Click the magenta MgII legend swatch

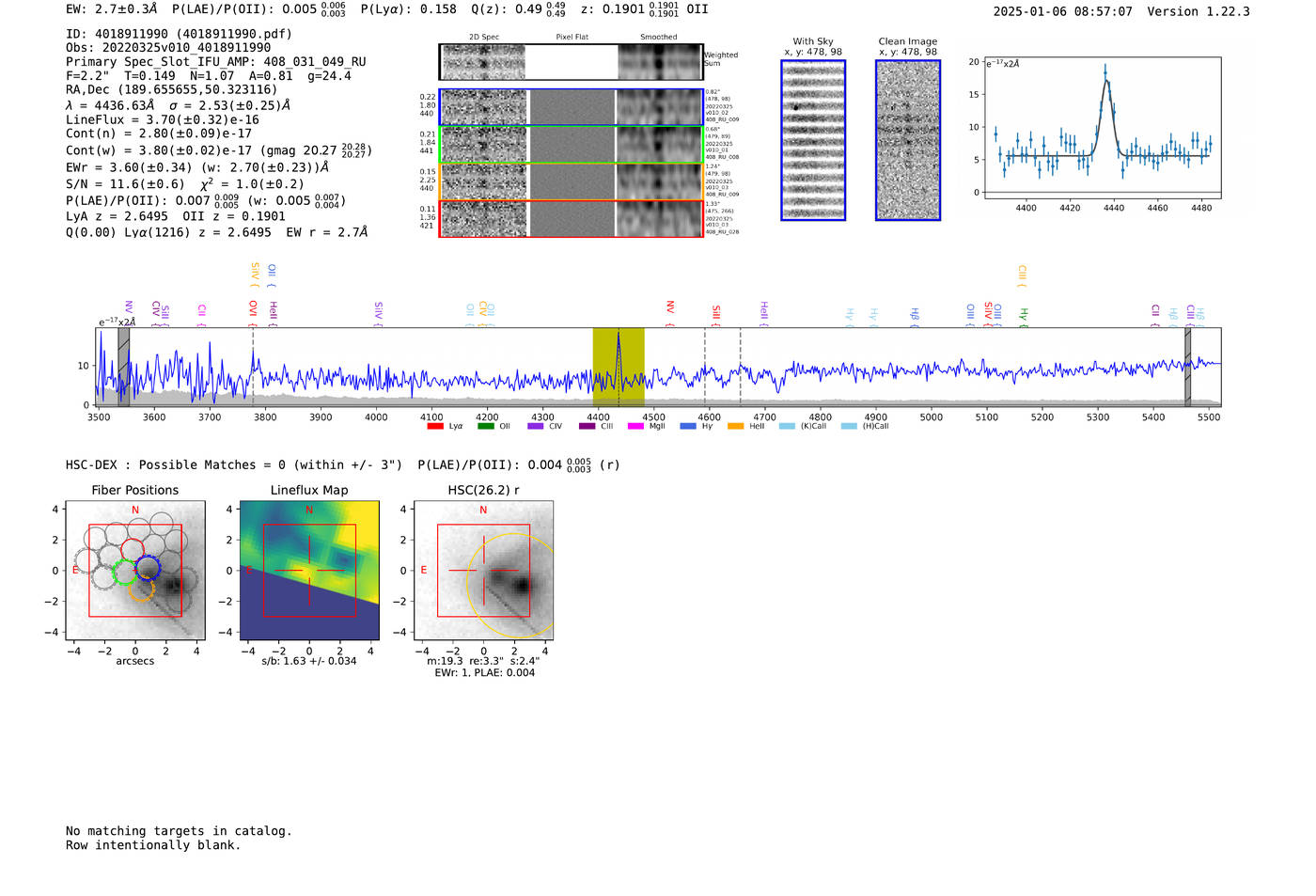[x=636, y=427]
